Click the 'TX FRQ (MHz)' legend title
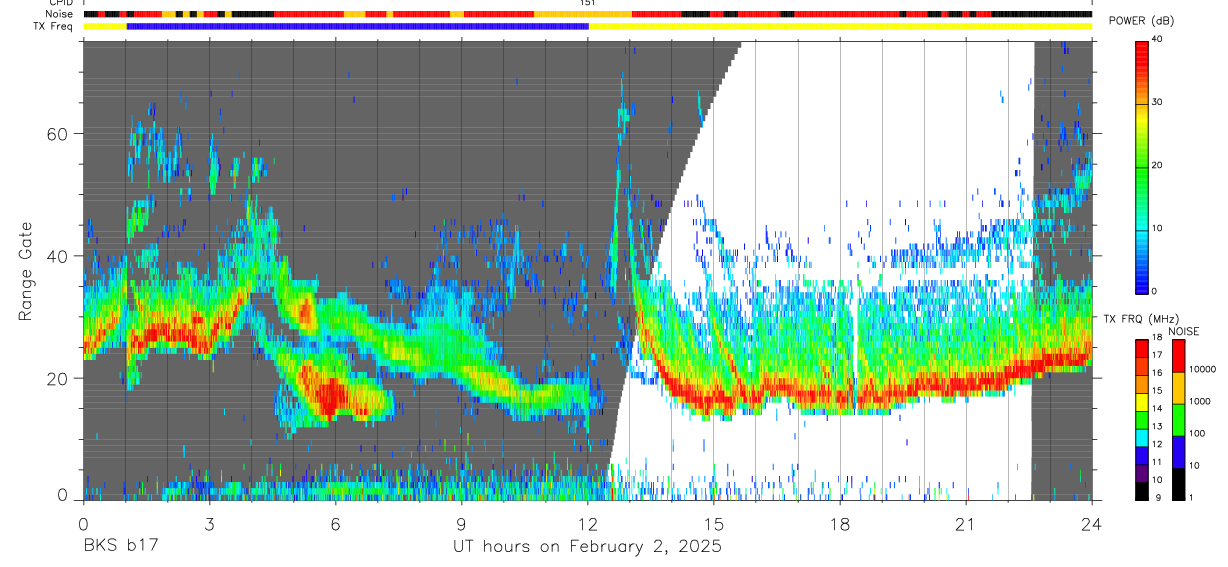 click(1140, 319)
